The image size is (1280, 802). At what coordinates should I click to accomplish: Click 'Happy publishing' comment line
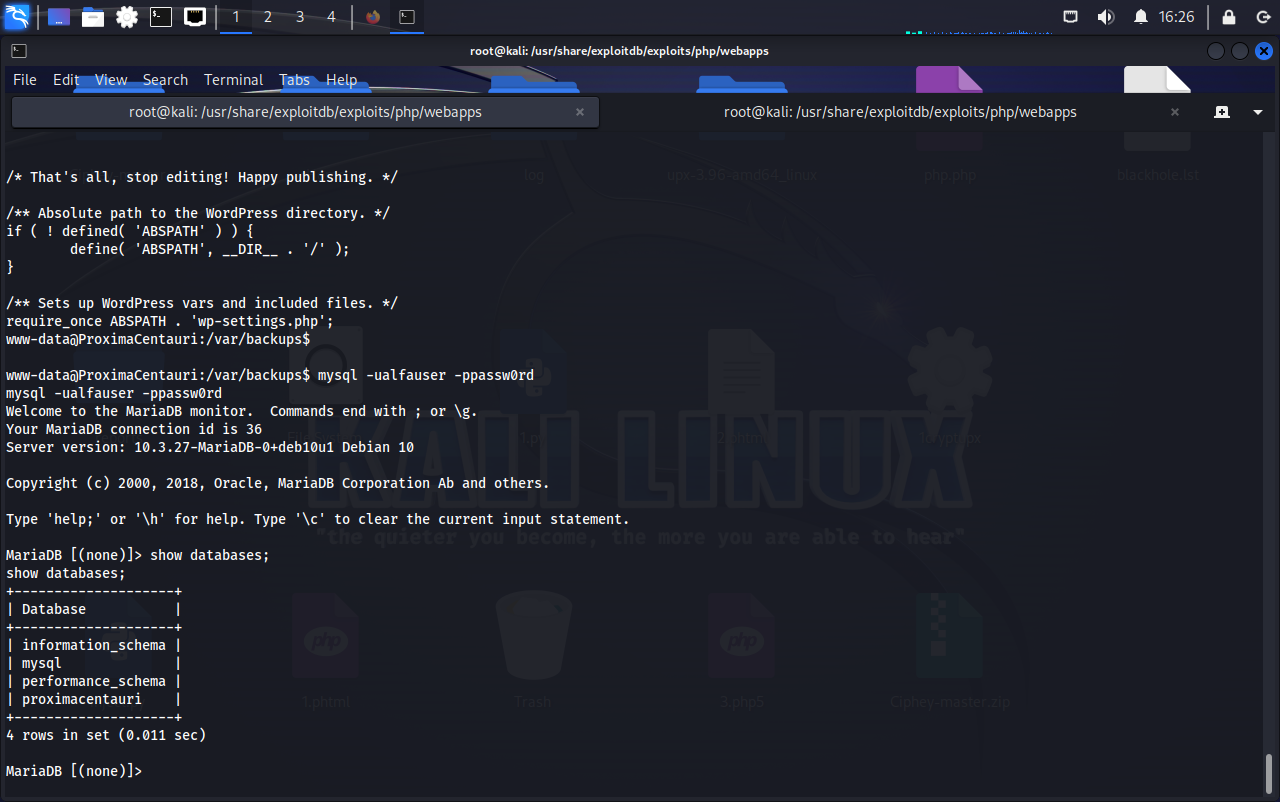[x=202, y=177]
